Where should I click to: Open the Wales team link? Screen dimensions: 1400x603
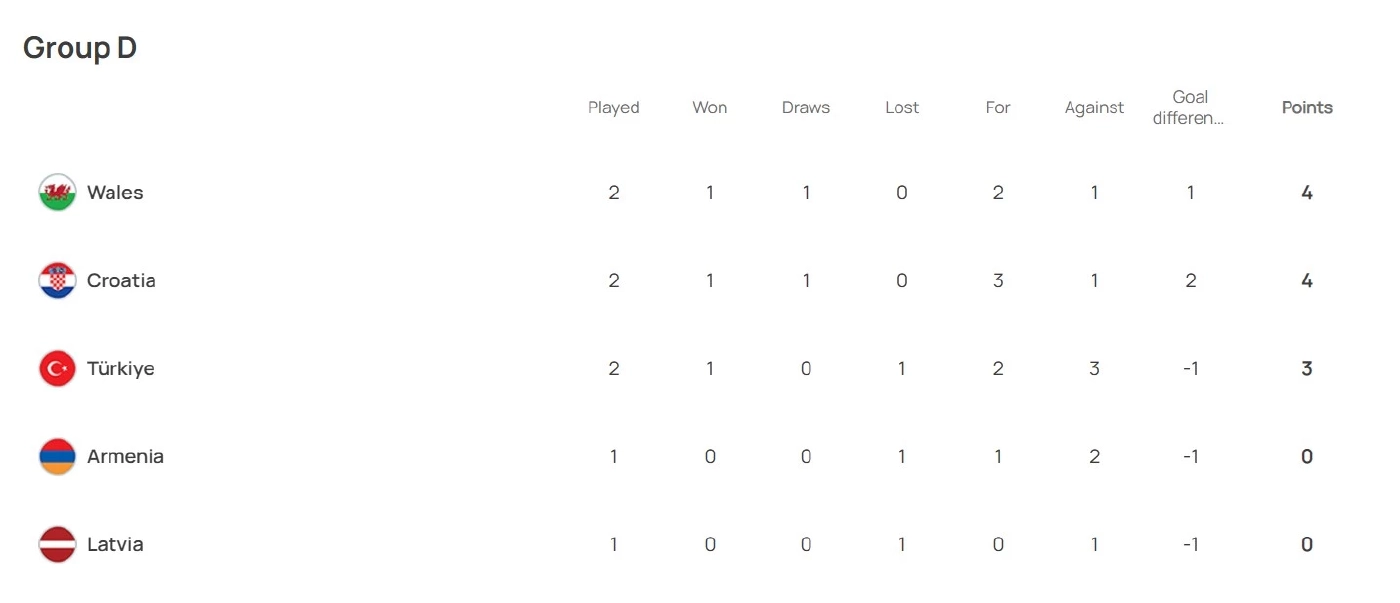click(x=115, y=193)
